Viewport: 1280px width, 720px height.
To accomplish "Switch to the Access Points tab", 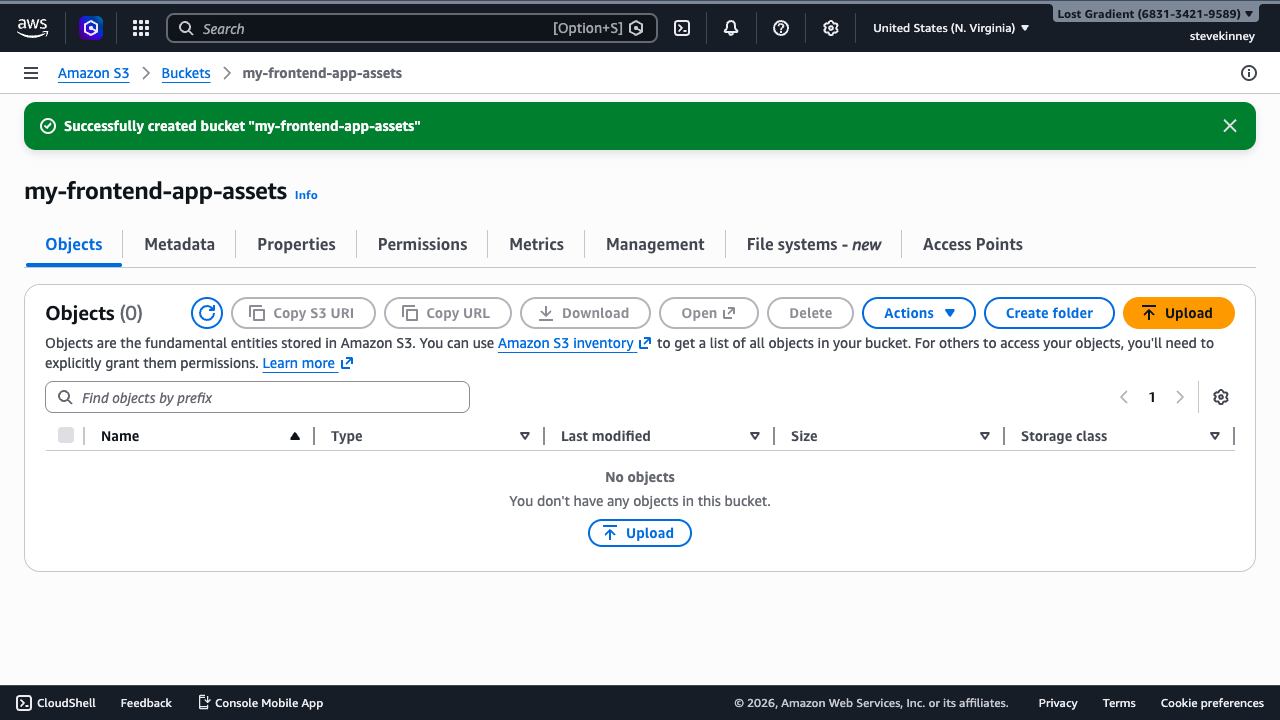I will (972, 244).
